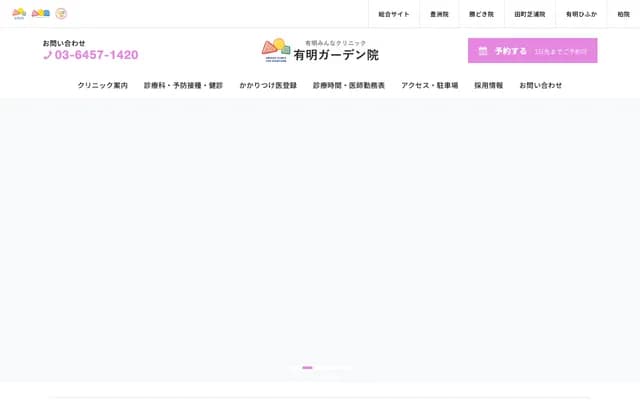Switch to 勝どき院 clinic site

(481, 14)
